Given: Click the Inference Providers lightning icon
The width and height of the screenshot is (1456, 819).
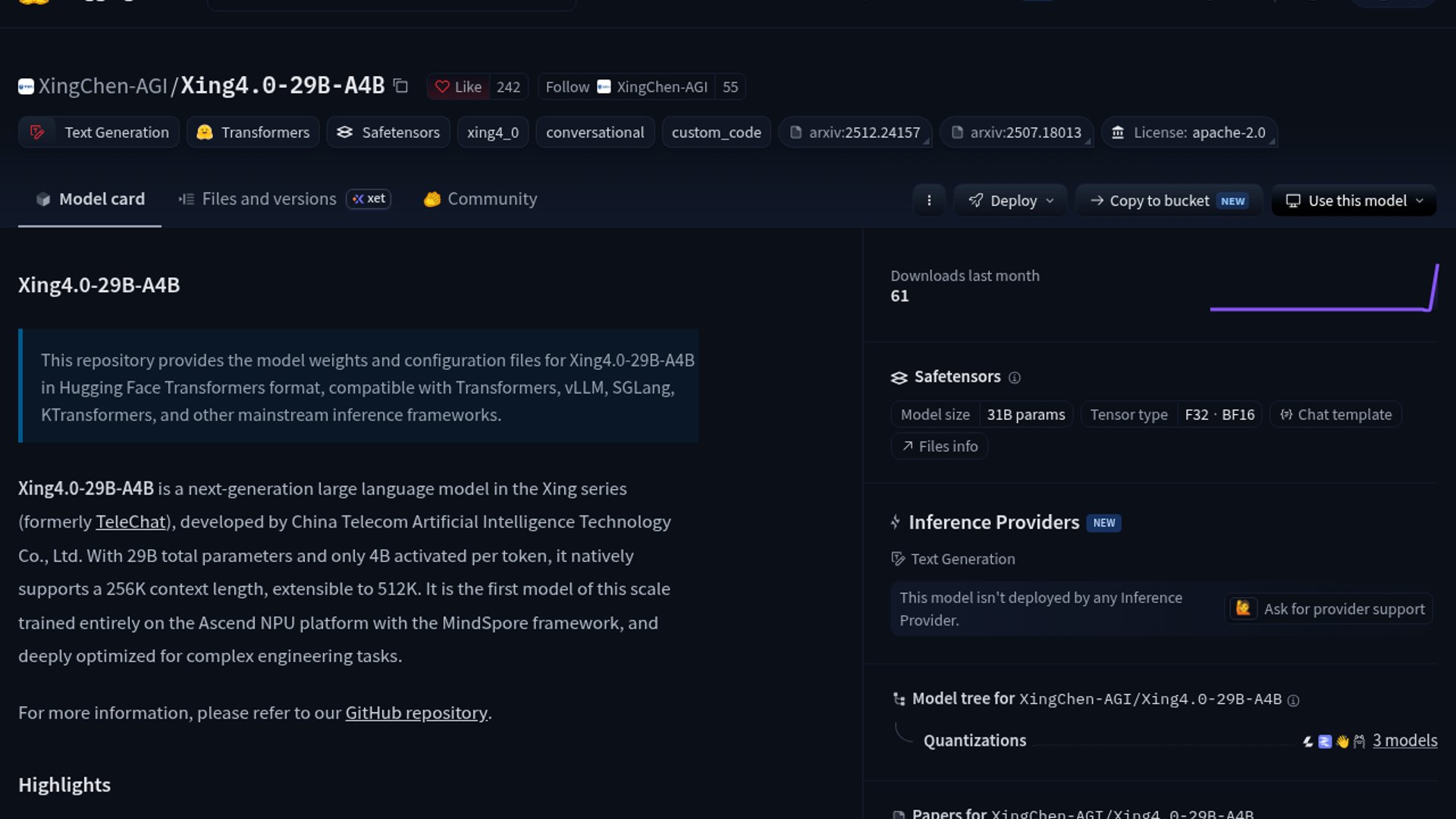Looking at the screenshot, I should pyautogui.click(x=896, y=522).
